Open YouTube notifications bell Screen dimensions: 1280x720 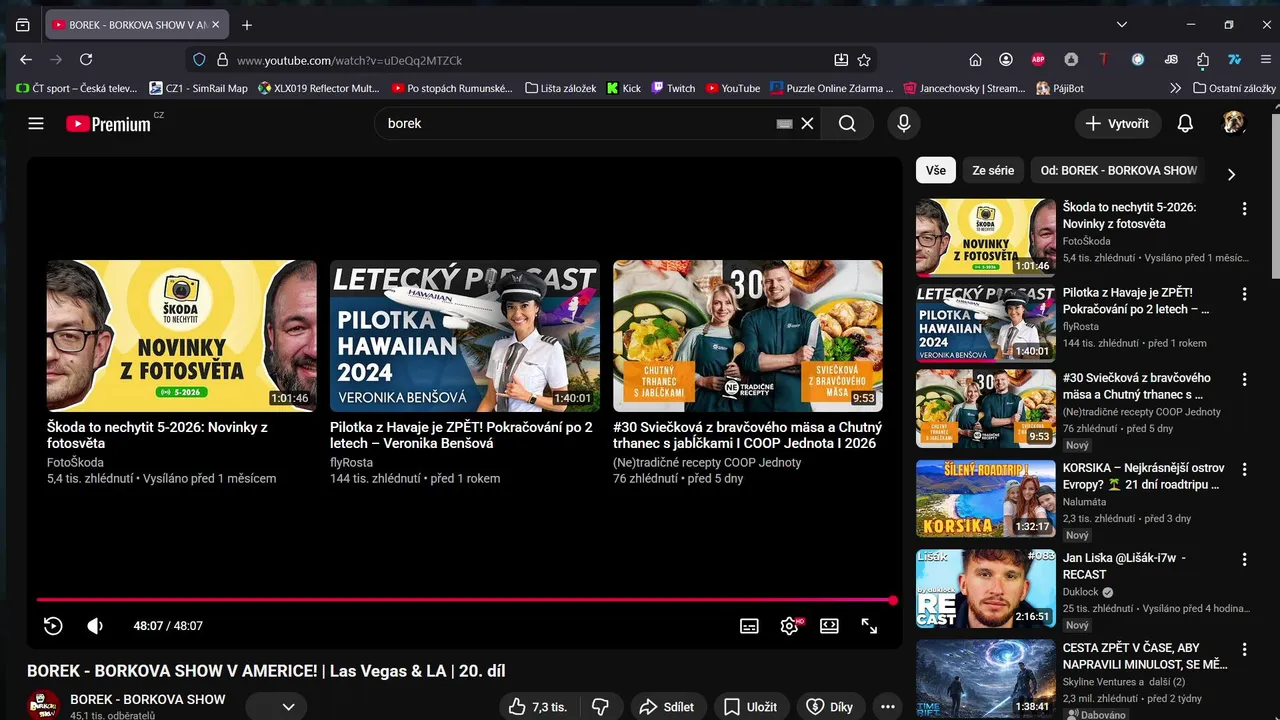1185,124
